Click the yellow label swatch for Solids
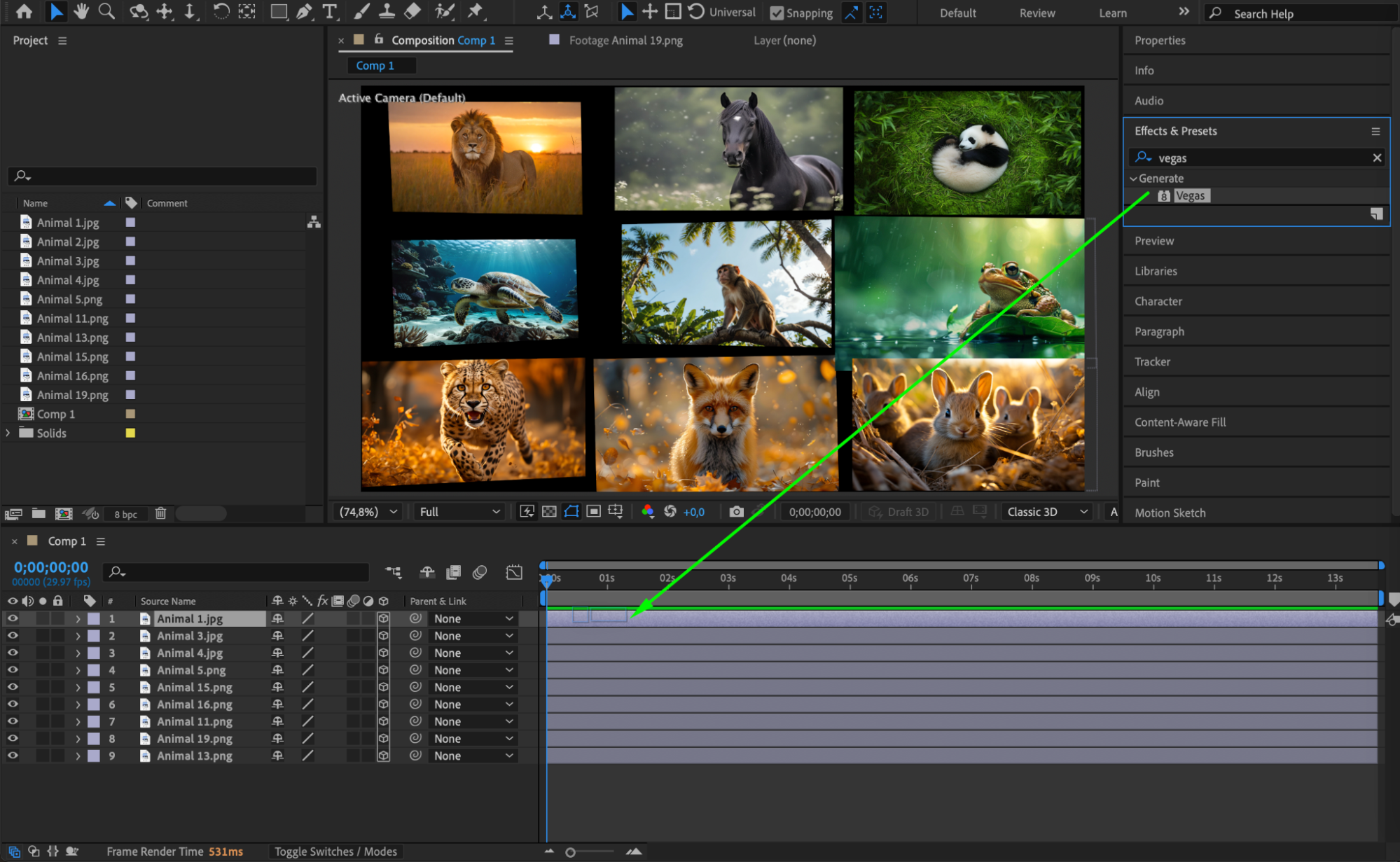This screenshot has height=862, width=1400. coord(130,433)
